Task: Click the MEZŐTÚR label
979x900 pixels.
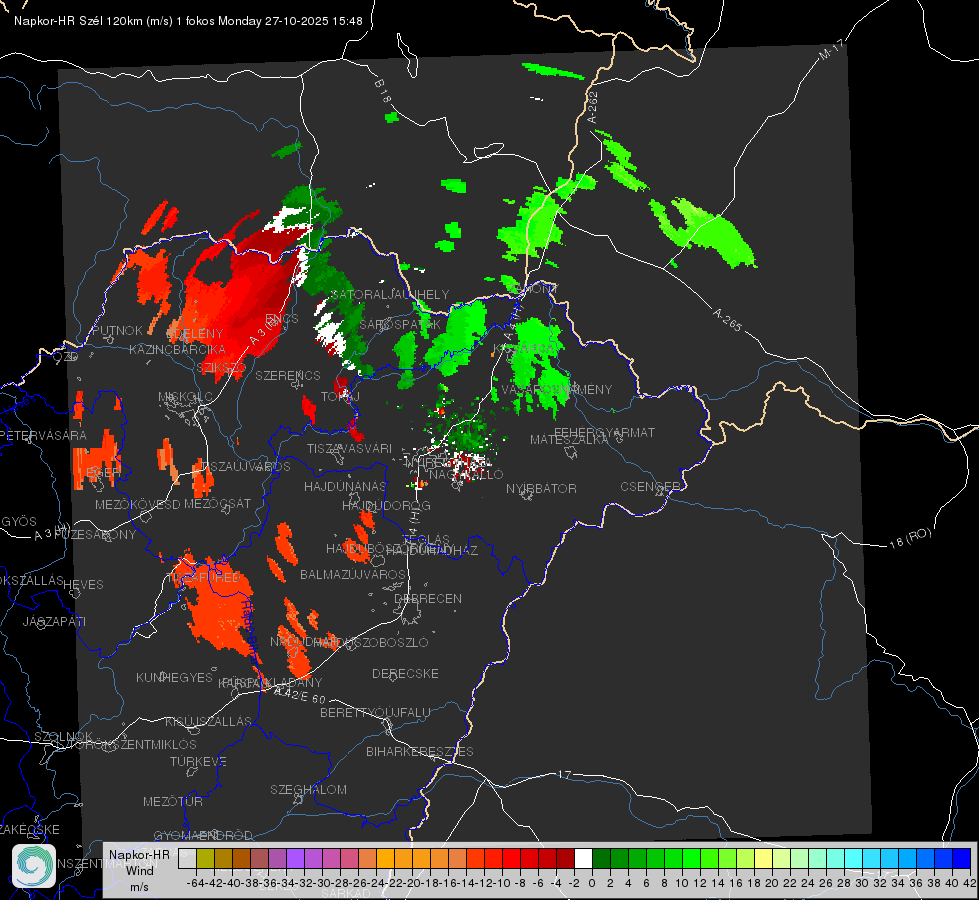Action: click(173, 801)
